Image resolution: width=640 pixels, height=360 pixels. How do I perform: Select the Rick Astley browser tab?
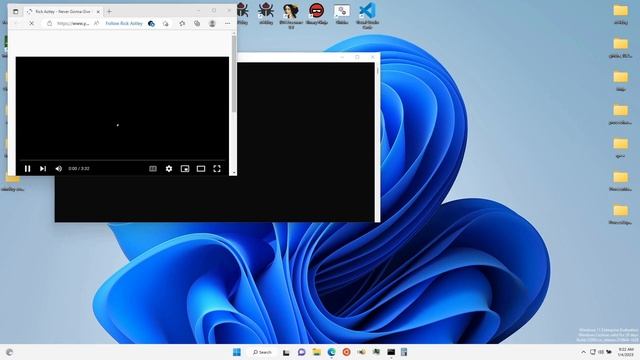pyautogui.click(x=63, y=11)
